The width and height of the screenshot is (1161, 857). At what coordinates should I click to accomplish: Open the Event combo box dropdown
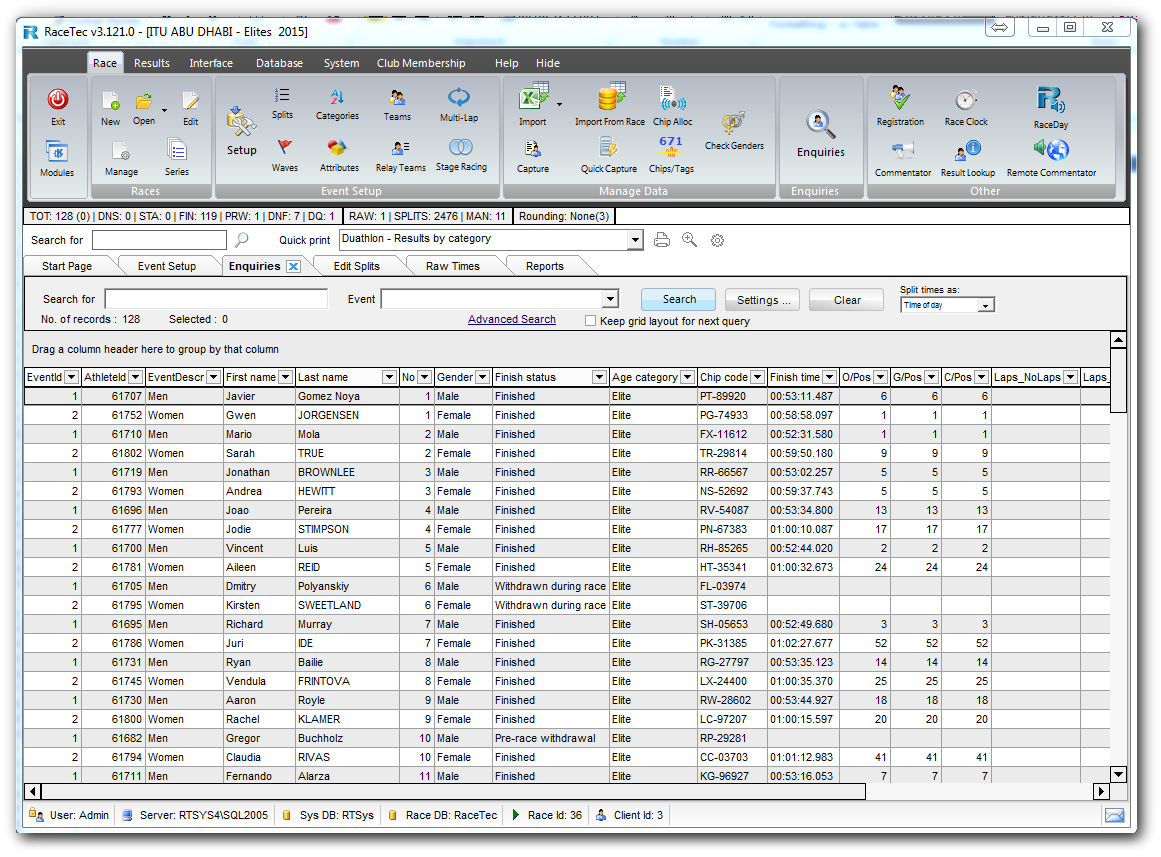(610, 299)
